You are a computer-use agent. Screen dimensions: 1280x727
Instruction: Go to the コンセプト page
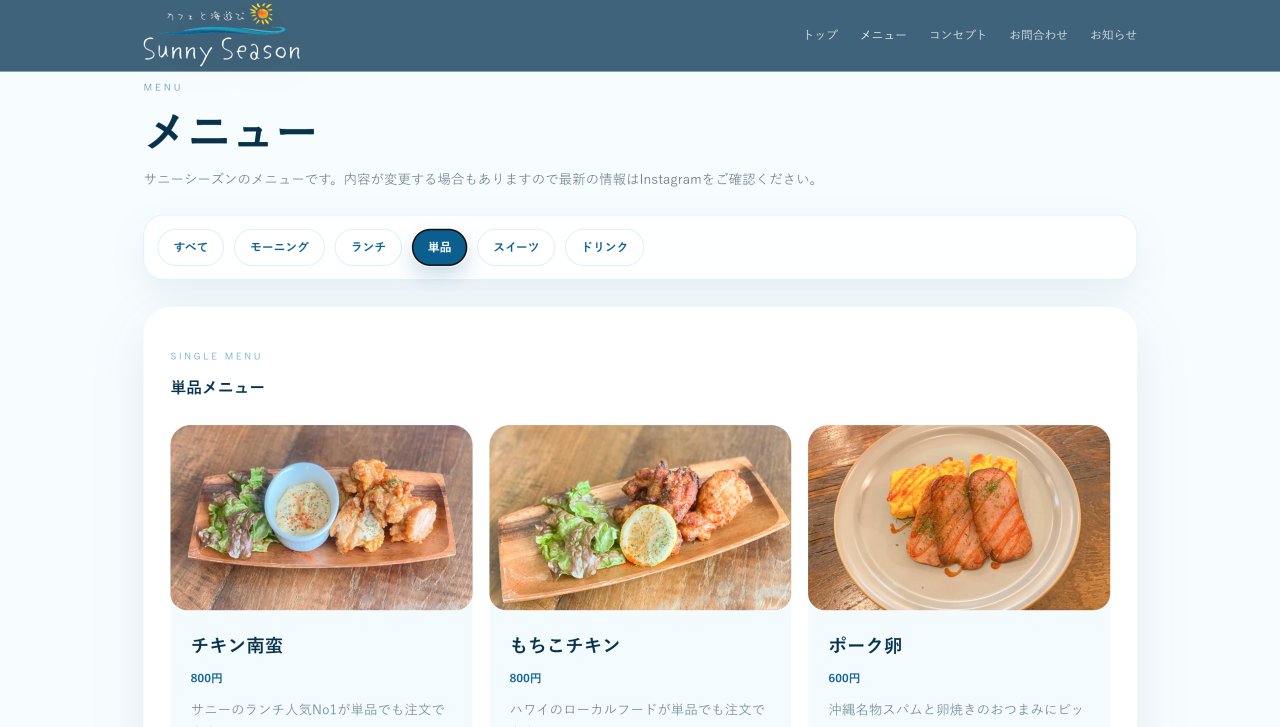pyautogui.click(x=958, y=35)
